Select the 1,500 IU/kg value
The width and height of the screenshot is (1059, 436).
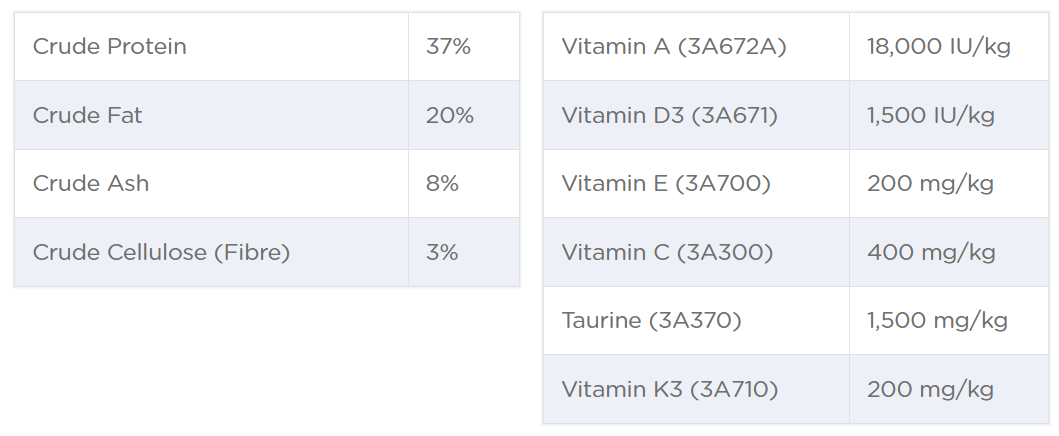[x=931, y=115]
